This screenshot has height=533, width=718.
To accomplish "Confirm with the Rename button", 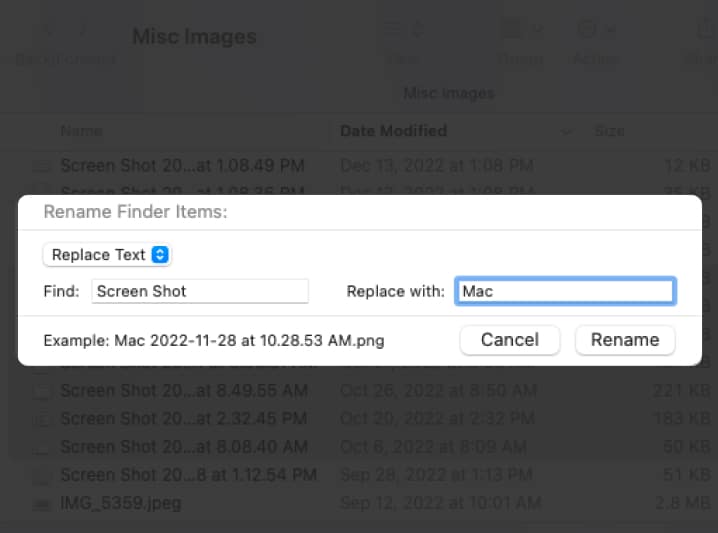I will 625,340.
